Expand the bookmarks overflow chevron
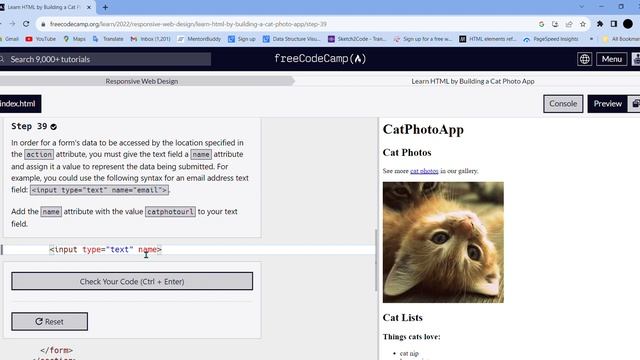The width and height of the screenshot is (640, 360). coord(591,39)
